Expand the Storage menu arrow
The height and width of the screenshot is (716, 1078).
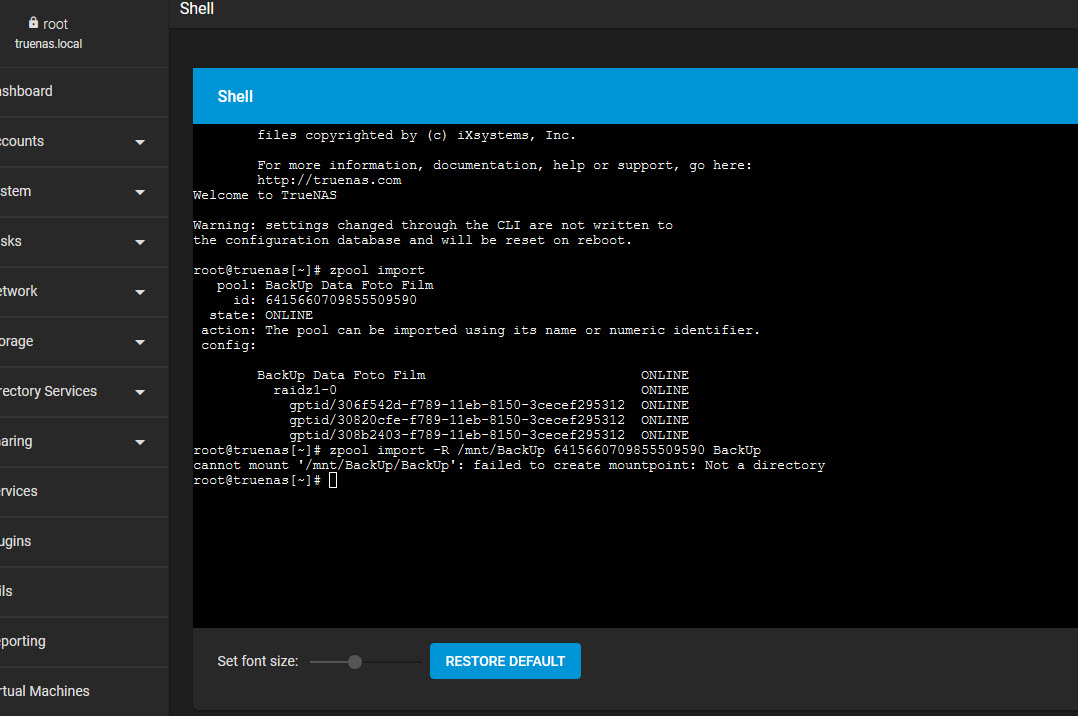point(140,343)
